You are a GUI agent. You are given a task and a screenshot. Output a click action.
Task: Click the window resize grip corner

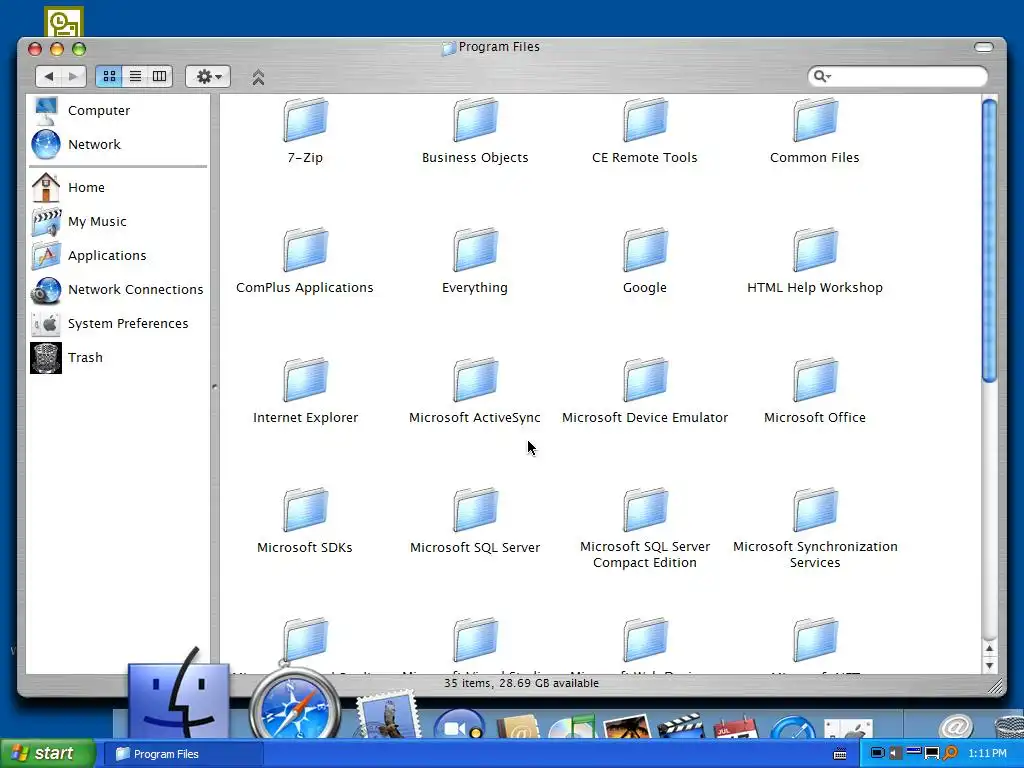point(995,685)
